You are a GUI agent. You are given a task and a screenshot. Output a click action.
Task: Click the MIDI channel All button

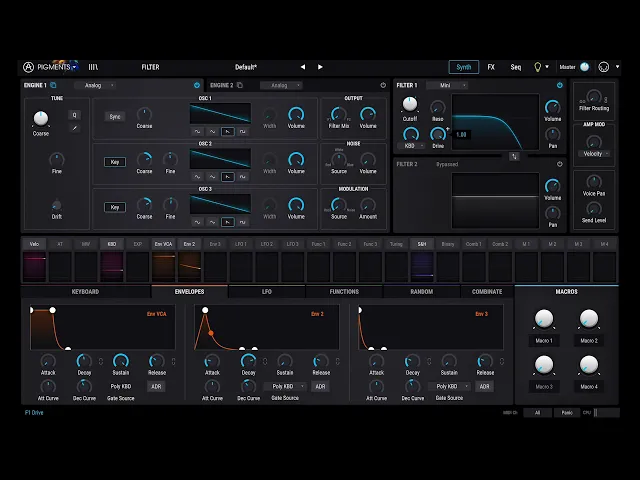pyautogui.click(x=537, y=413)
